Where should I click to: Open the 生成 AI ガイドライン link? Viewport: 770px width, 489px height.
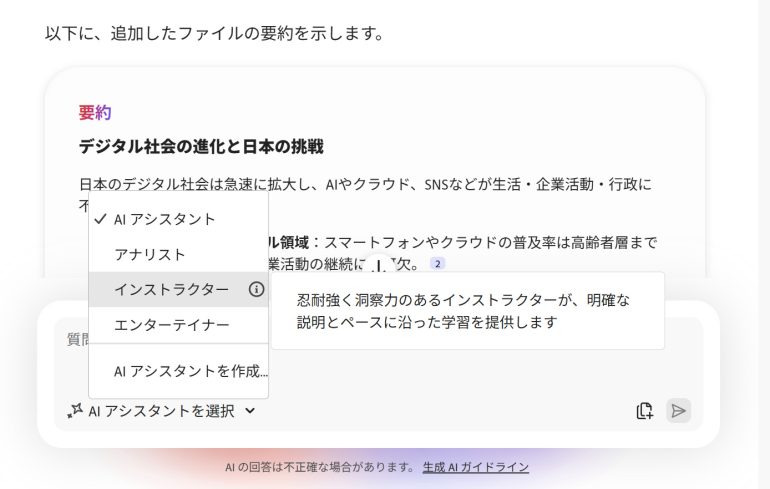[475, 467]
